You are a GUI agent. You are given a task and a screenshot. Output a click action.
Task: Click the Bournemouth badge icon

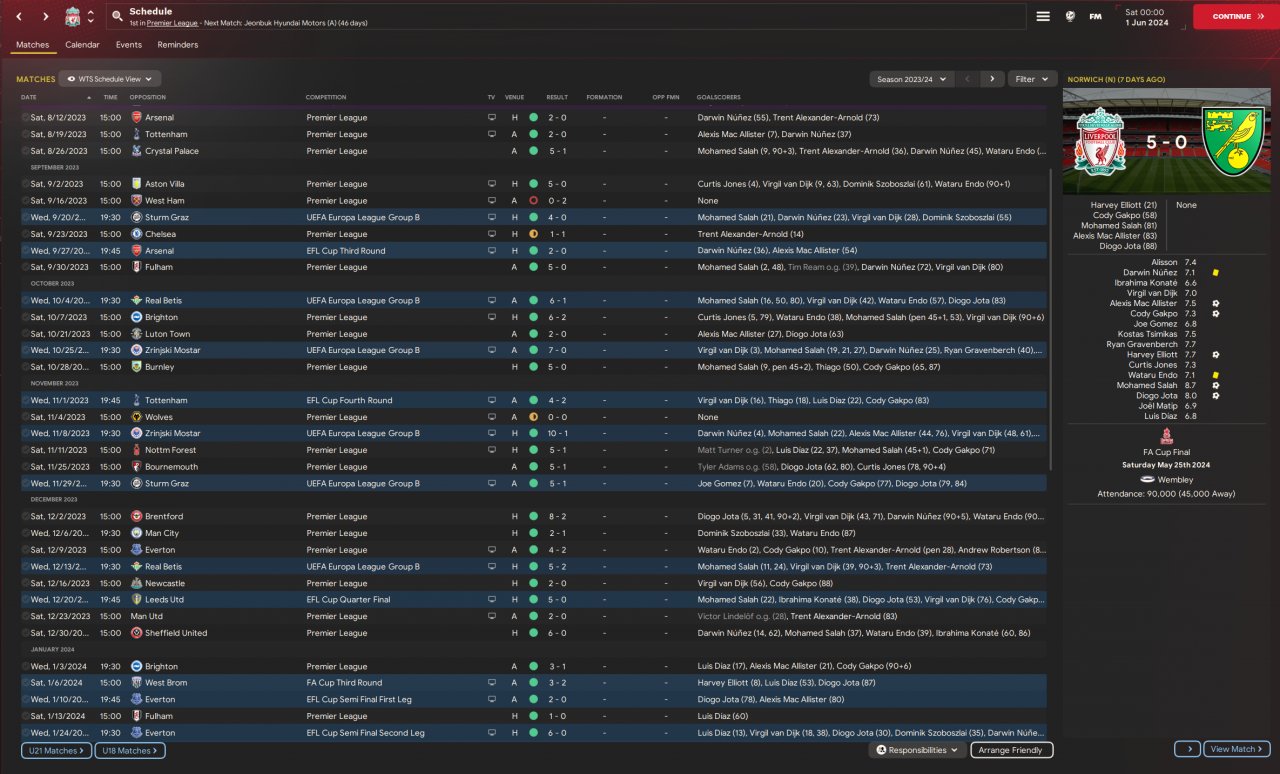click(136, 467)
